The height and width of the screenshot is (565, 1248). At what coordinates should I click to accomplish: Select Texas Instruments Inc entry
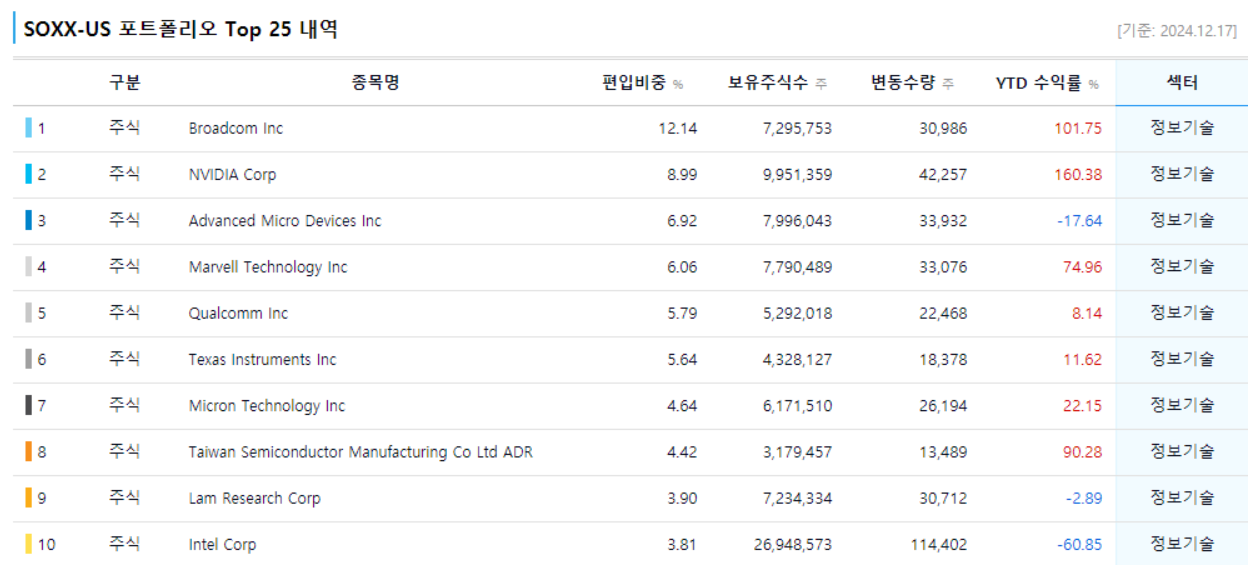coord(262,359)
